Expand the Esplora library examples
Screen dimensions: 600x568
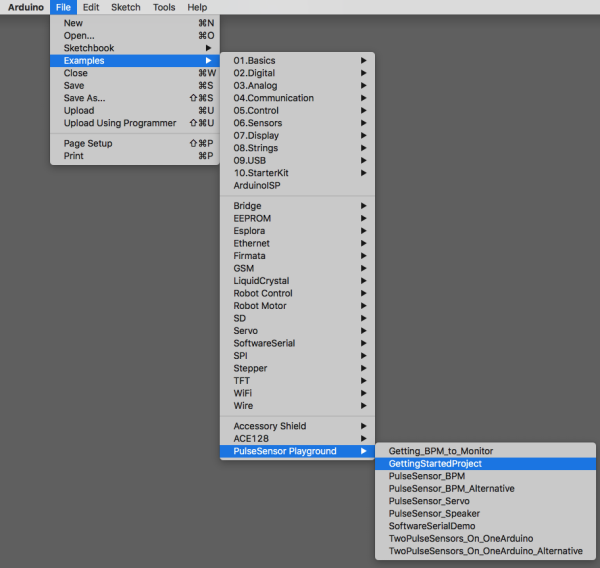click(x=297, y=231)
